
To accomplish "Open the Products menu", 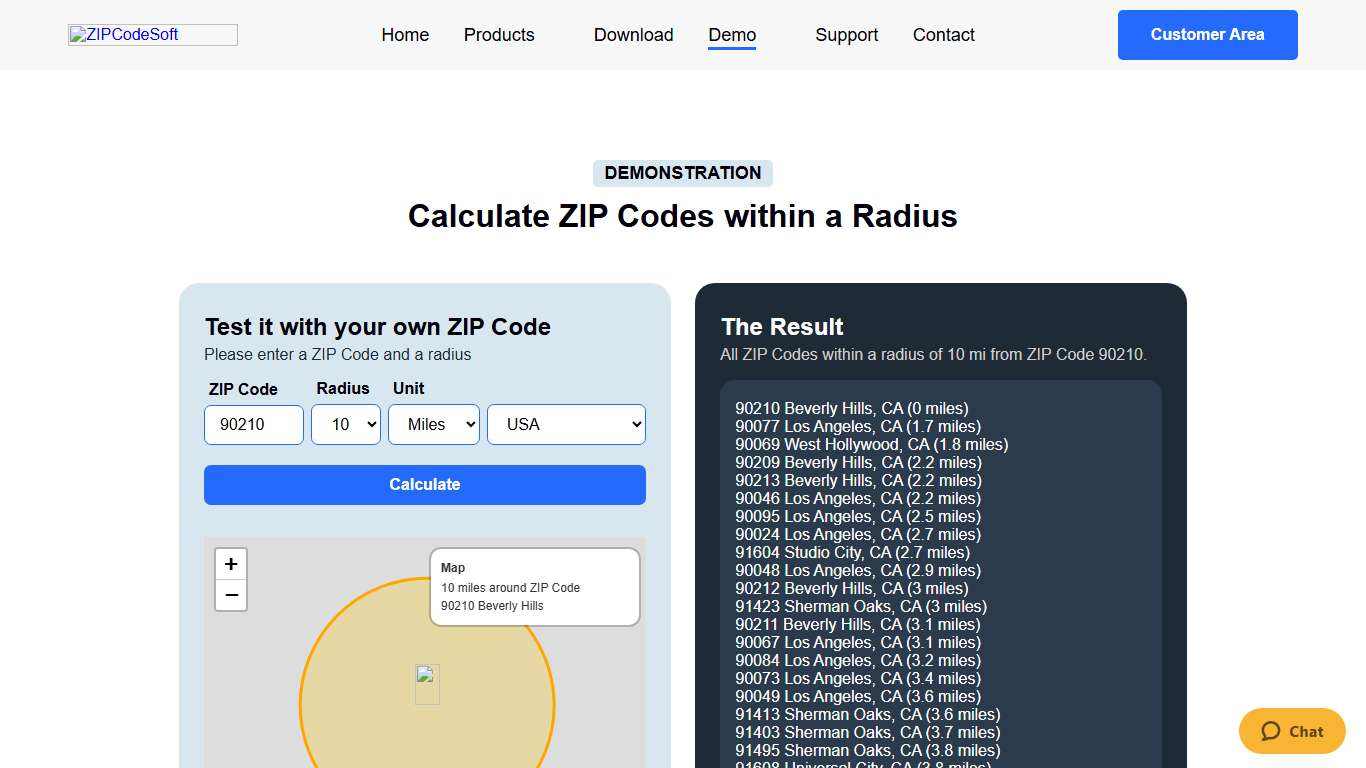I will tap(498, 34).
